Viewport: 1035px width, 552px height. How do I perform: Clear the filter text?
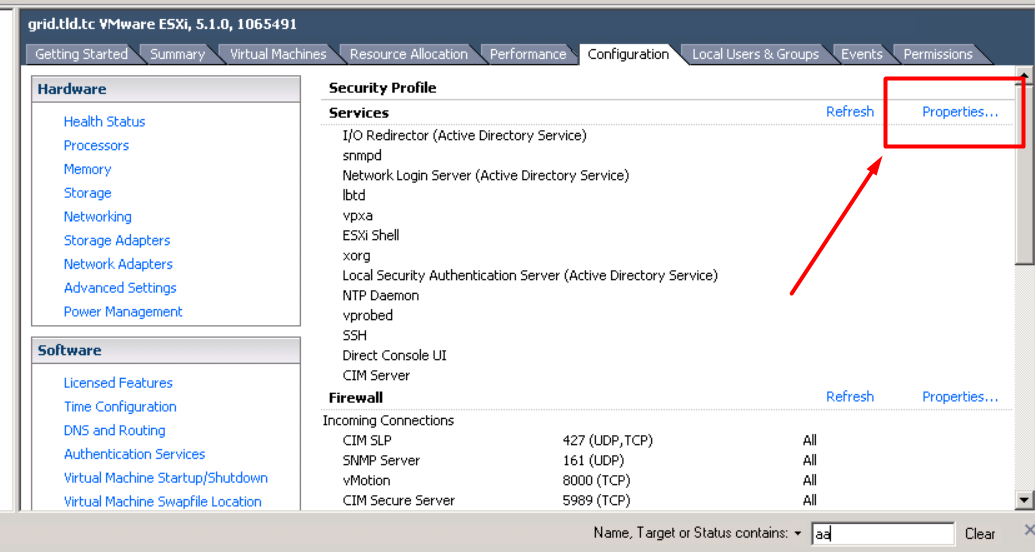[980, 534]
